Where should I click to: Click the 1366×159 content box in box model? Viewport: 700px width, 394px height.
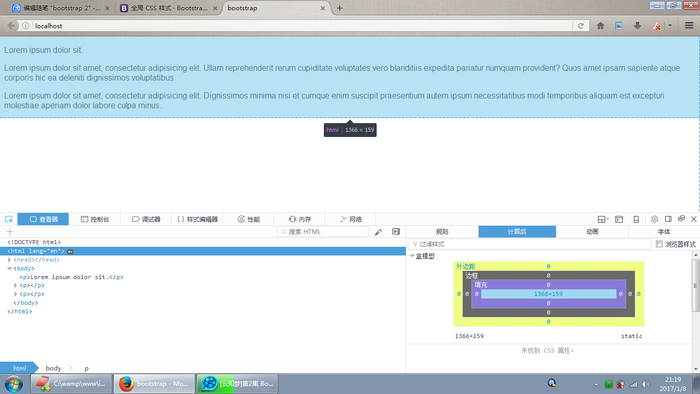(548, 294)
